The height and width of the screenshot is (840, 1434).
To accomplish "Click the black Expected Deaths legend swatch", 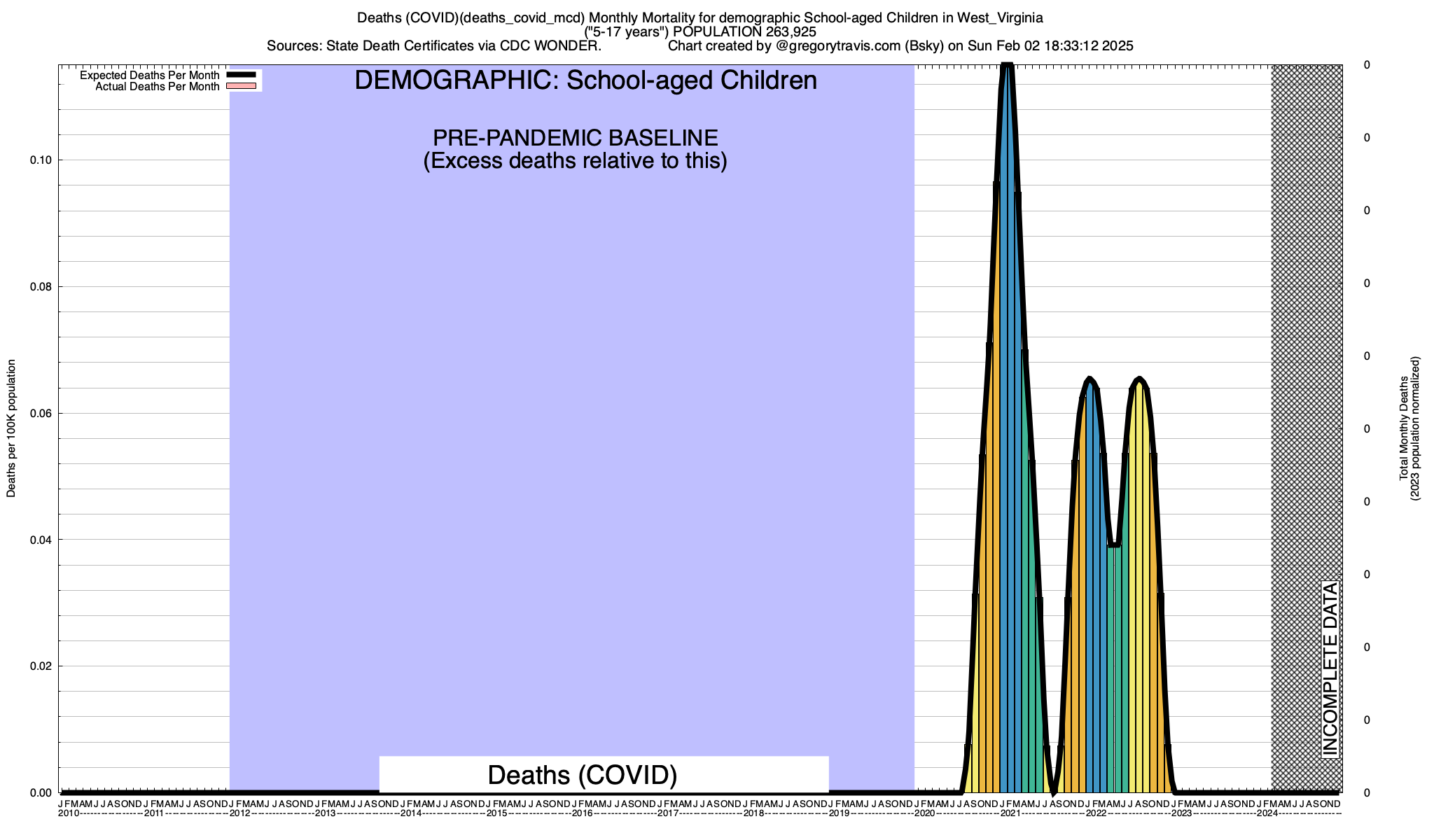I will (242, 75).
